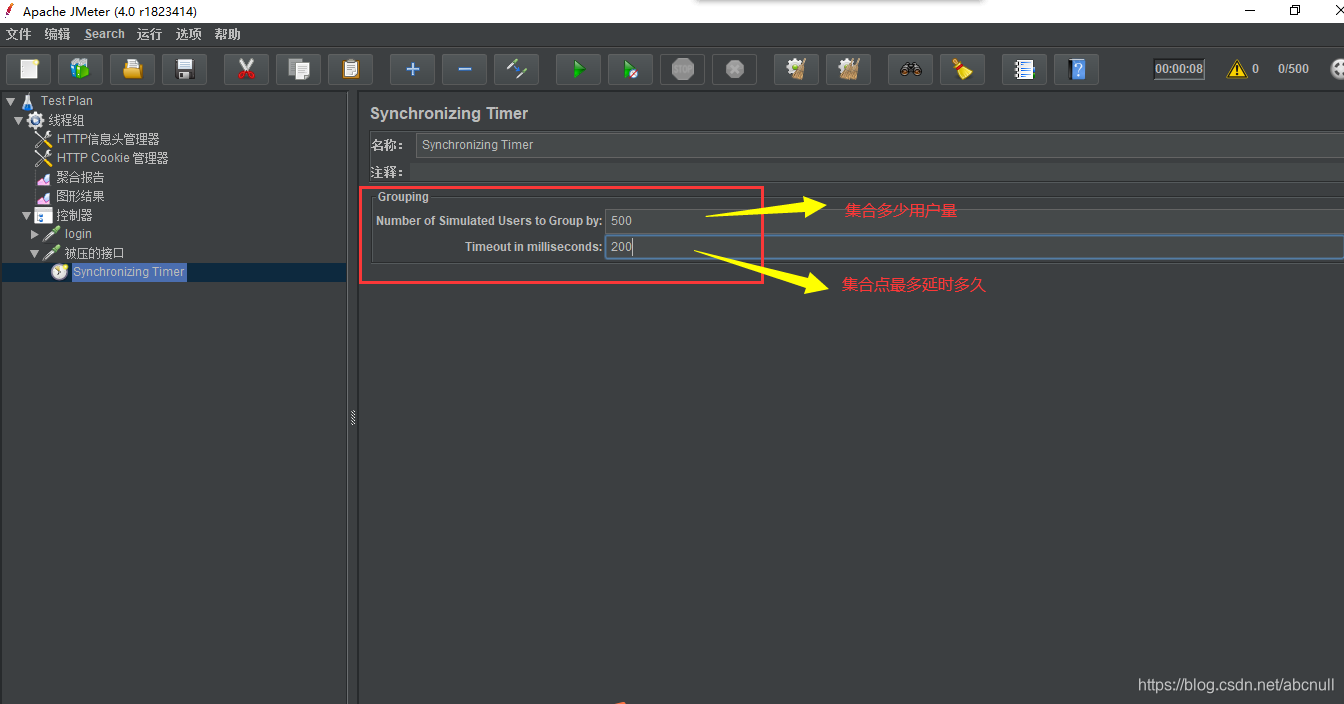Expand the login sampler node
The height and width of the screenshot is (704, 1344).
click(35, 234)
